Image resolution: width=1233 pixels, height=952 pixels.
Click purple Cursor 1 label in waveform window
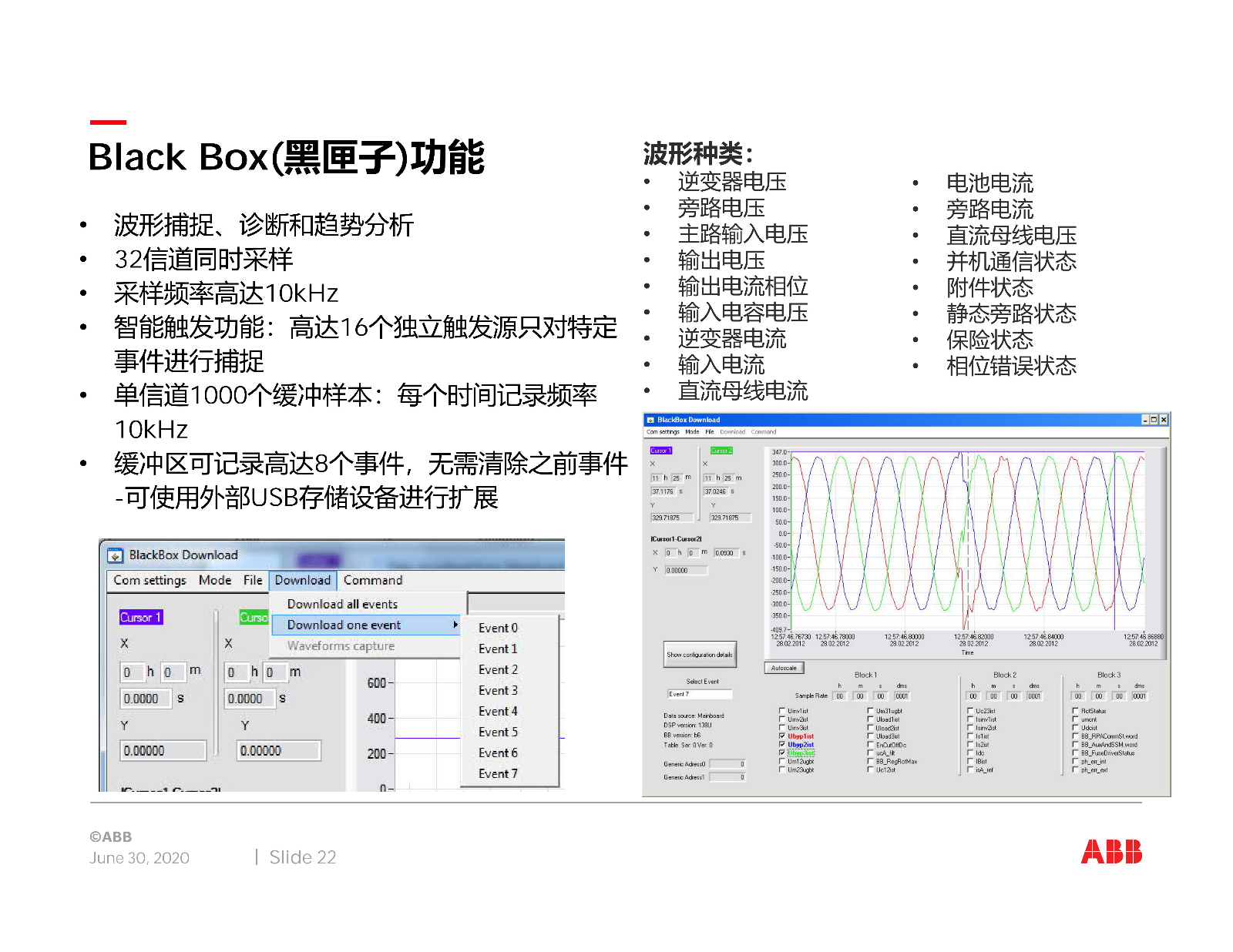pyautogui.click(x=661, y=451)
